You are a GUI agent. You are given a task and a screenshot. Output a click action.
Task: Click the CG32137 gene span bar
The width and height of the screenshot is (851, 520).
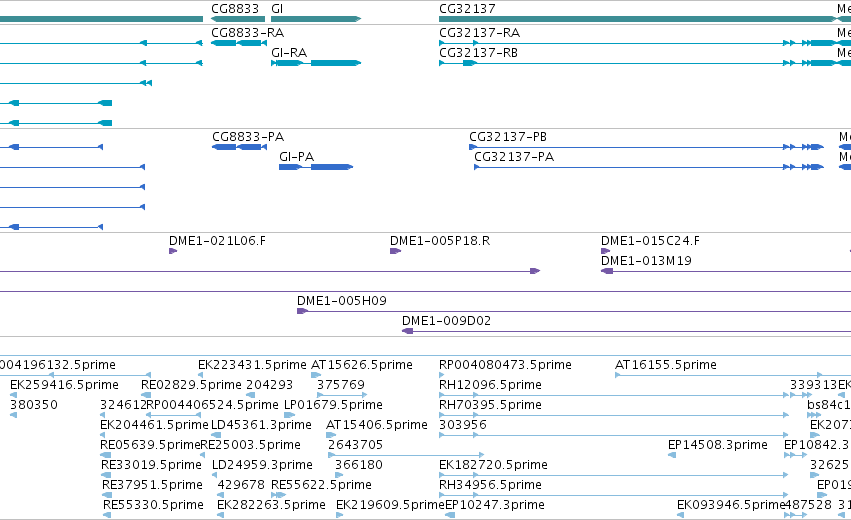[x=638, y=19]
